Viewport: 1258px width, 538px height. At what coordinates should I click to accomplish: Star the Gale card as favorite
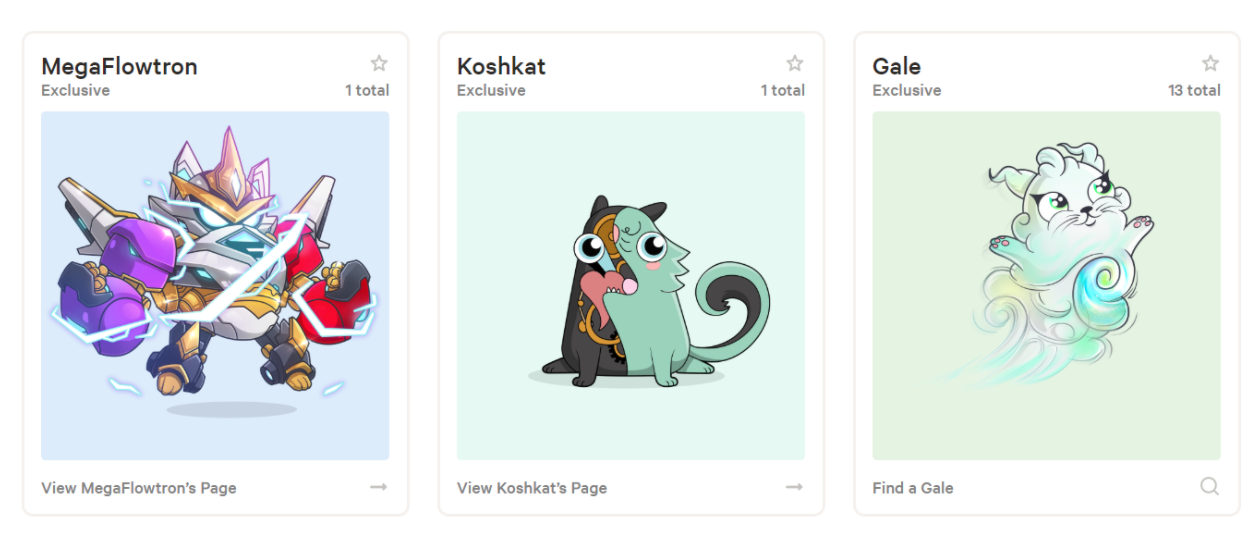[1210, 64]
